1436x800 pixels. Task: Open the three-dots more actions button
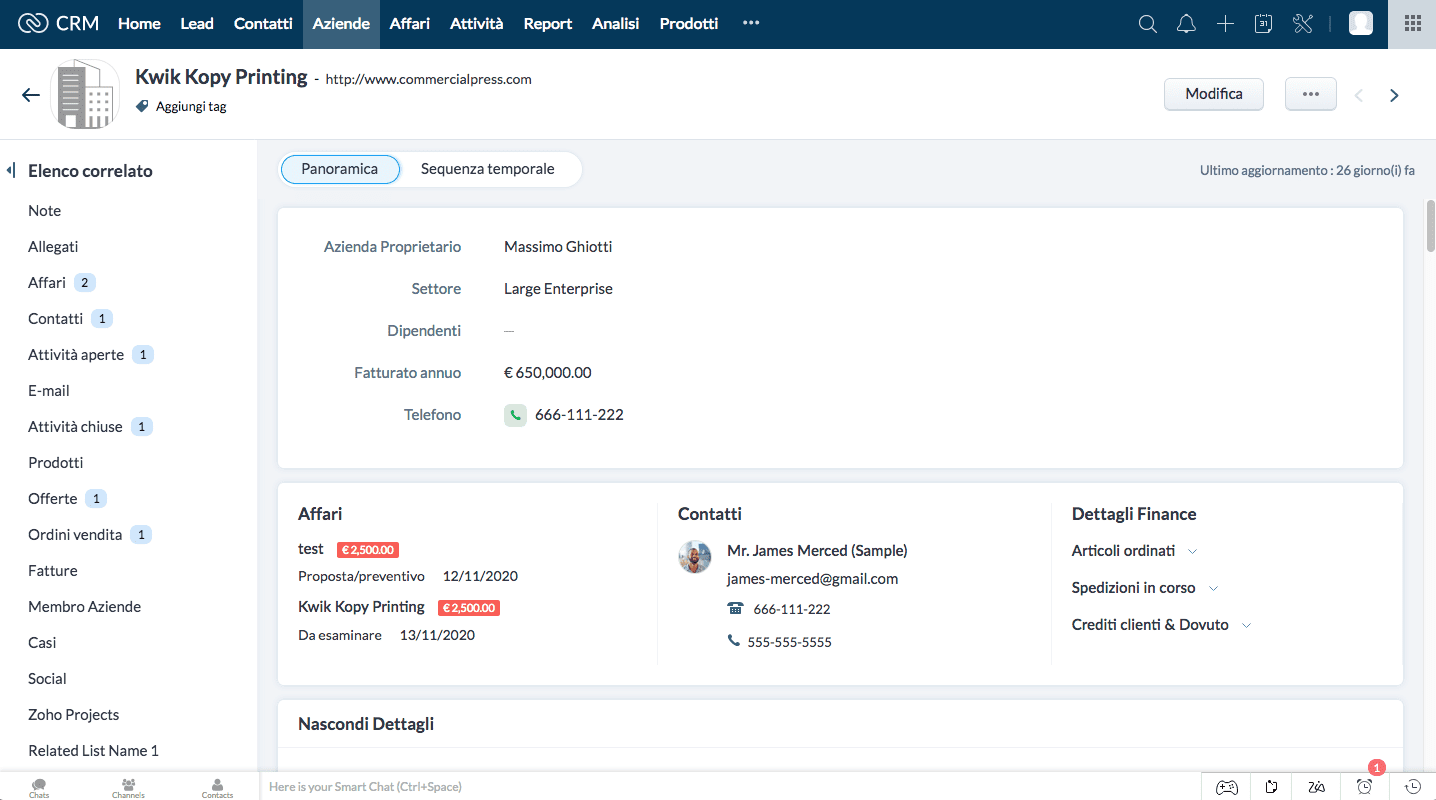[1311, 94]
